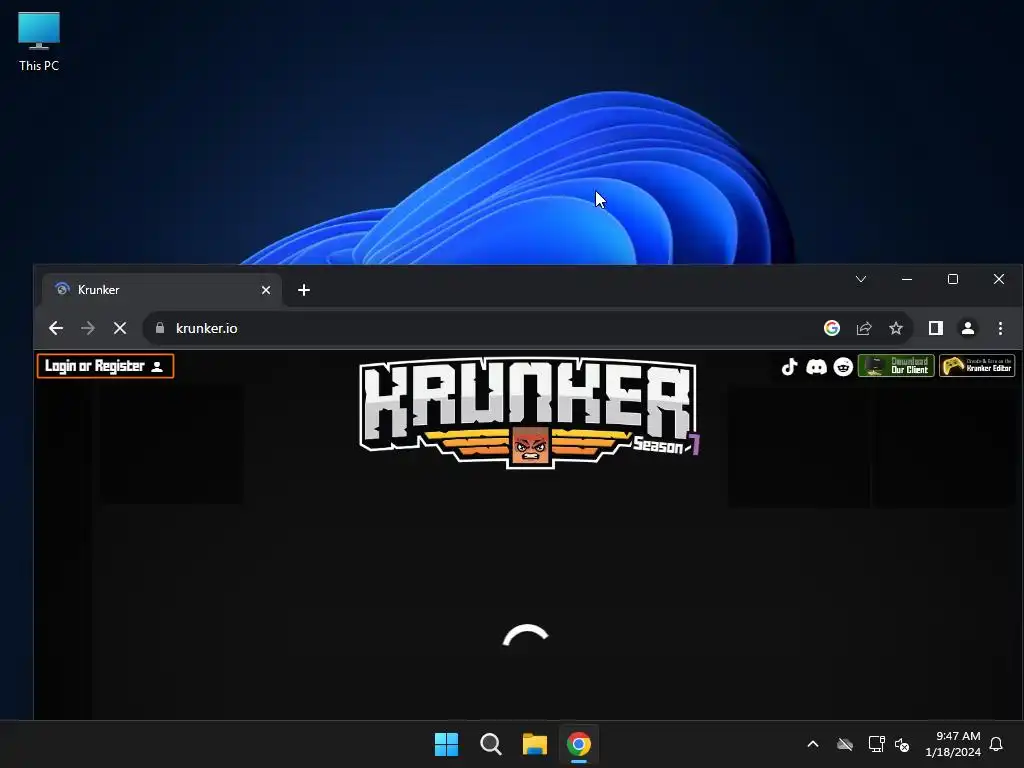
Task: Minimize the Chrome window
Action: 907,279
